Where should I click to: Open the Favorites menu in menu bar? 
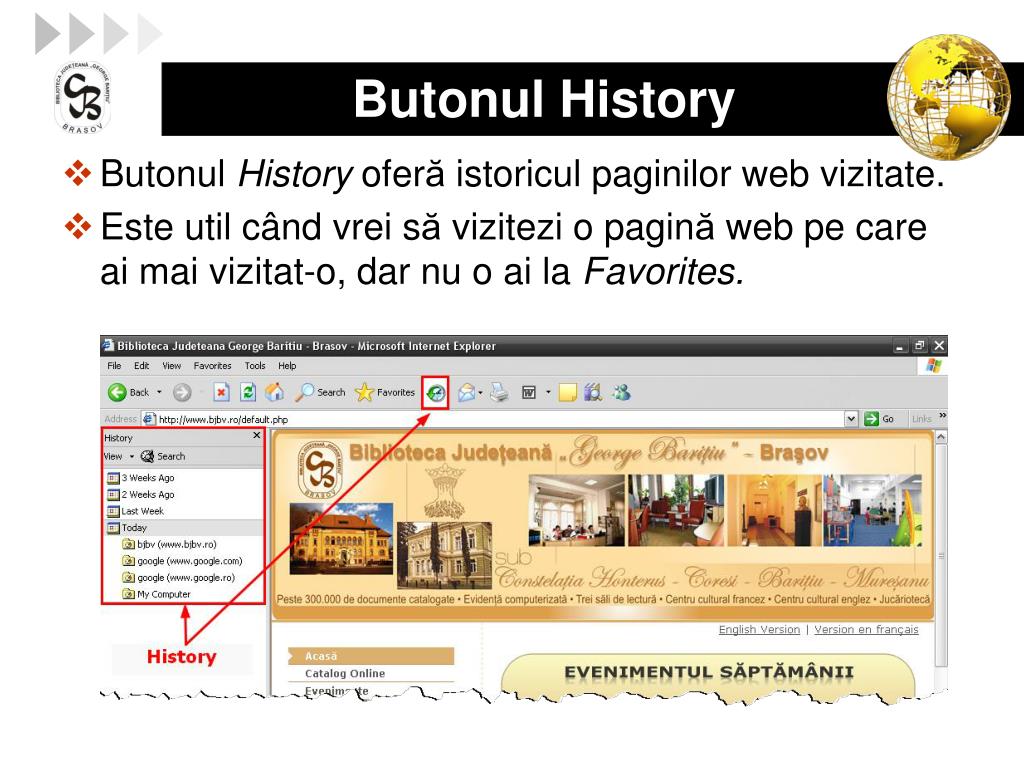click(212, 366)
